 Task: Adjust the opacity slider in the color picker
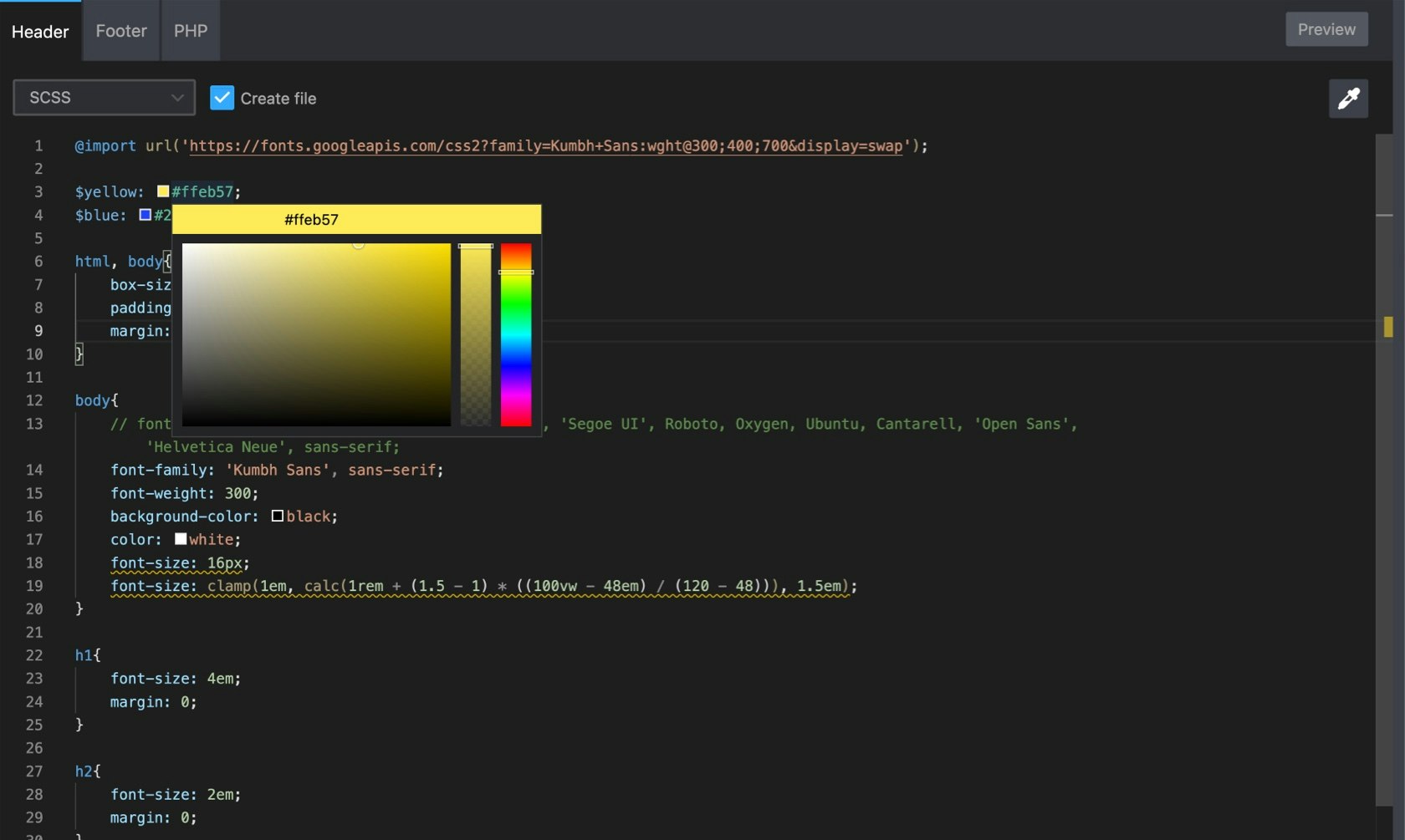pos(476,334)
